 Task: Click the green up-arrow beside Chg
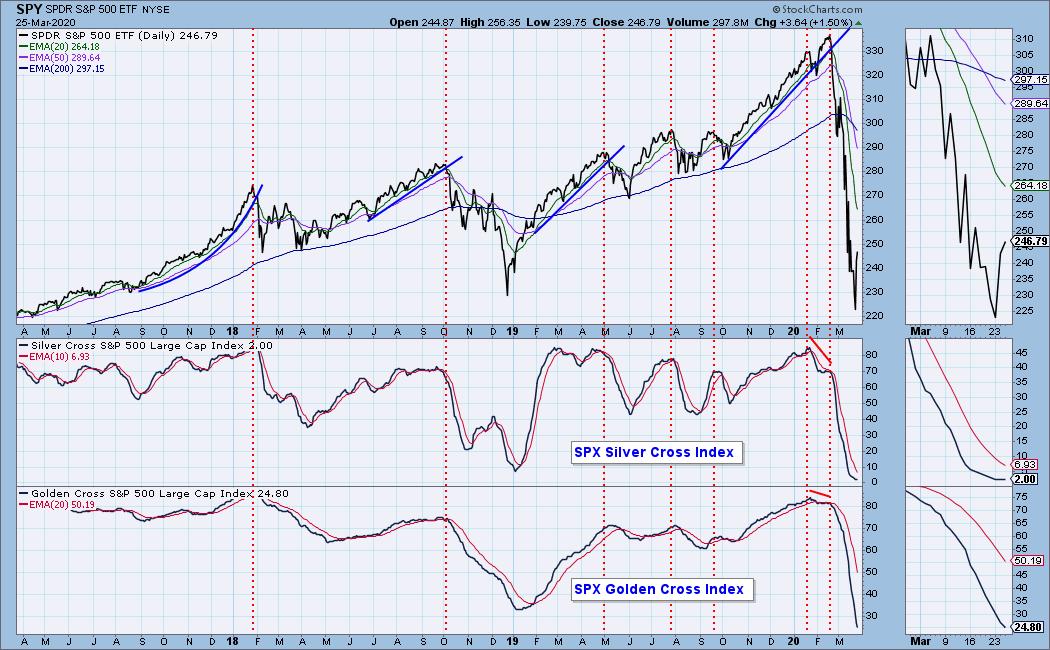coord(858,23)
